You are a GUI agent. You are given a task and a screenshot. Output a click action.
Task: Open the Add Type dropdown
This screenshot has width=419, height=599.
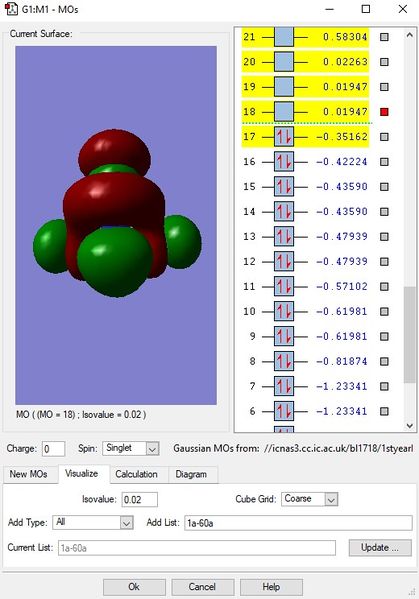[93, 522]
